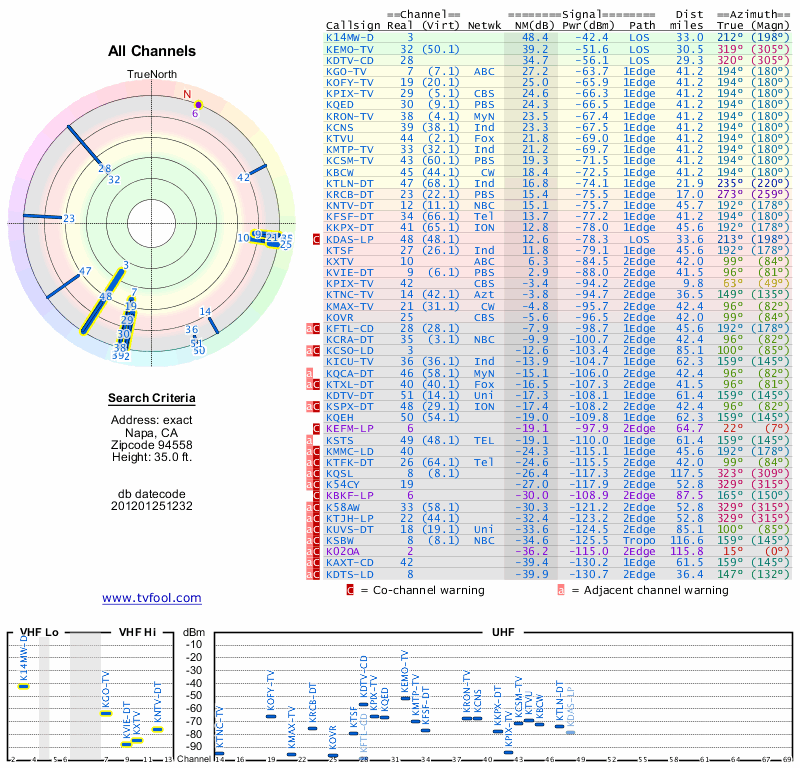Click the KEMO-TV bar in UHF spectrum chart
Screen dimensions: 800x768
405,697
